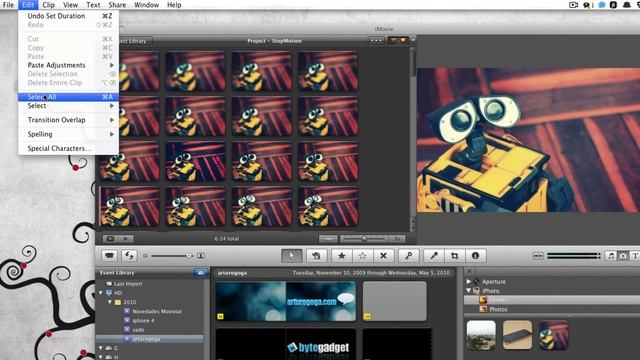The image size is (640, 360).
Task: Choose Select All from Edit menu
Action: tap(68, 97)
